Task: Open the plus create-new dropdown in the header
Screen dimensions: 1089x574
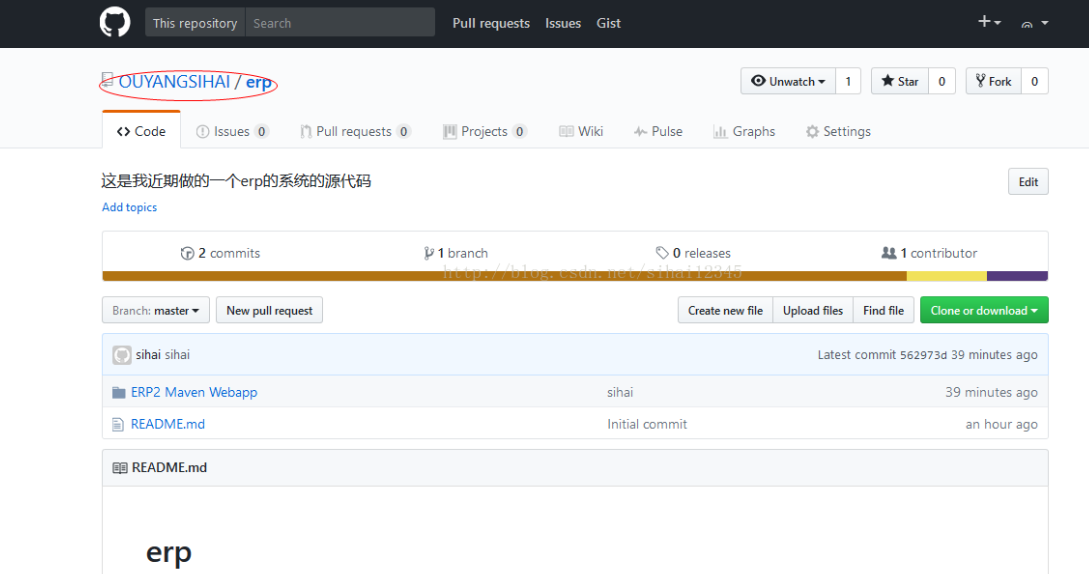Action: click(989, 22)
